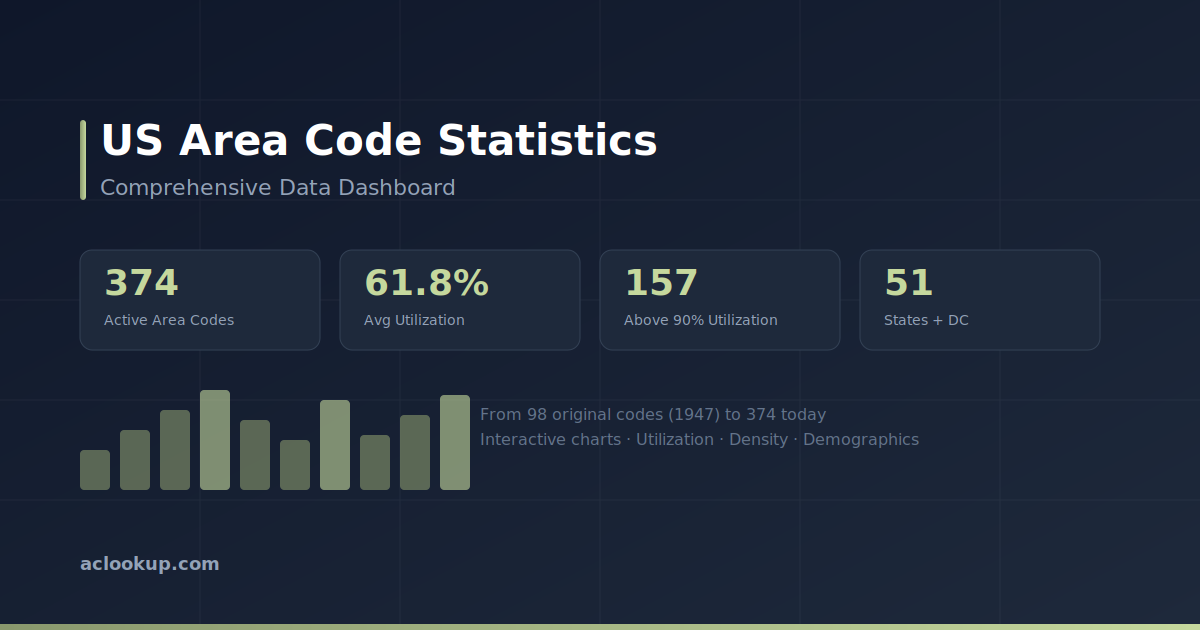Click the first, shortest bar in the chart
Screen dimensions: 1200x630
pyautogui.click(x=95, y=470)
